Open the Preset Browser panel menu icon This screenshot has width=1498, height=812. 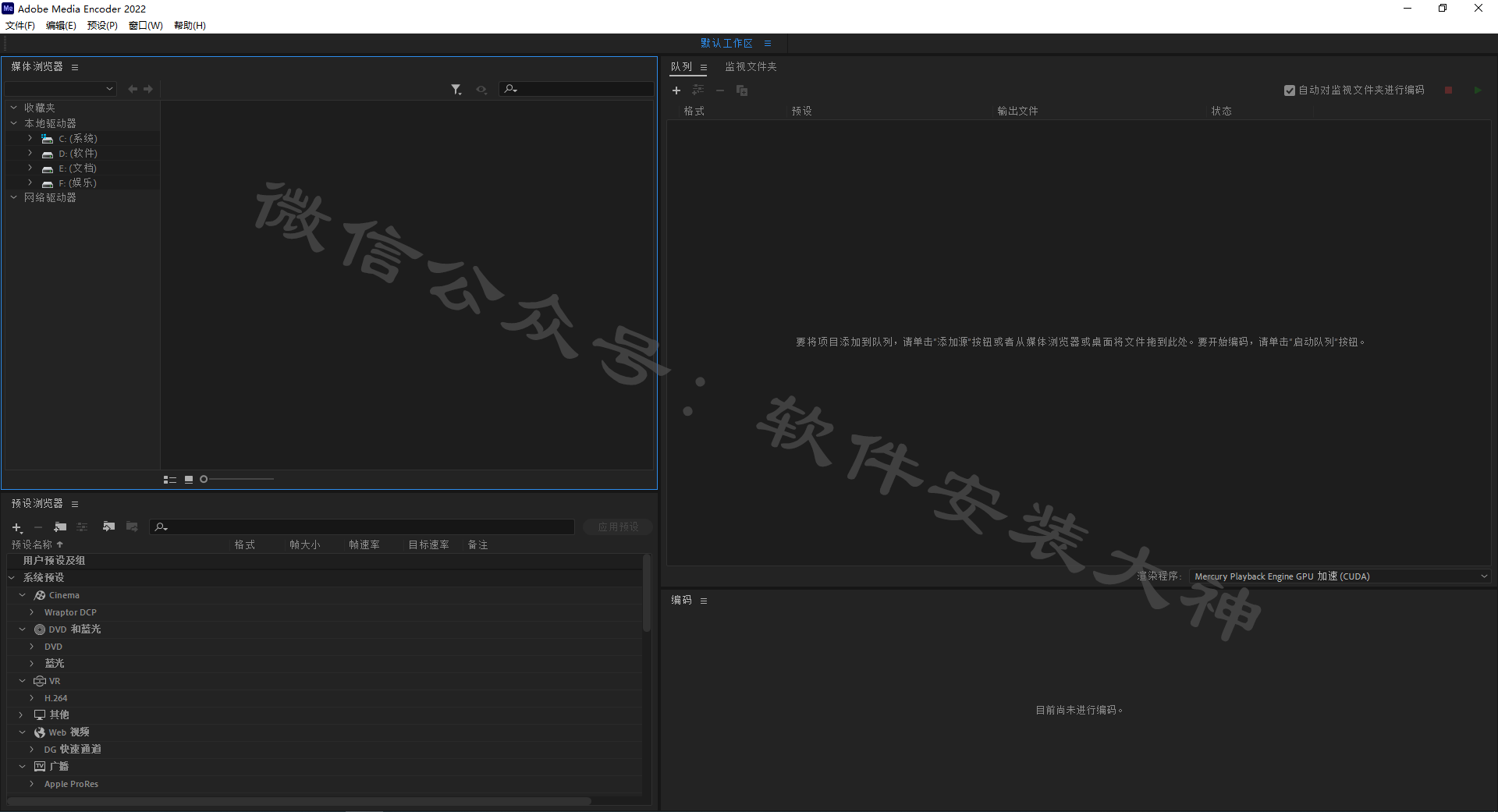(x=75, y=504)
